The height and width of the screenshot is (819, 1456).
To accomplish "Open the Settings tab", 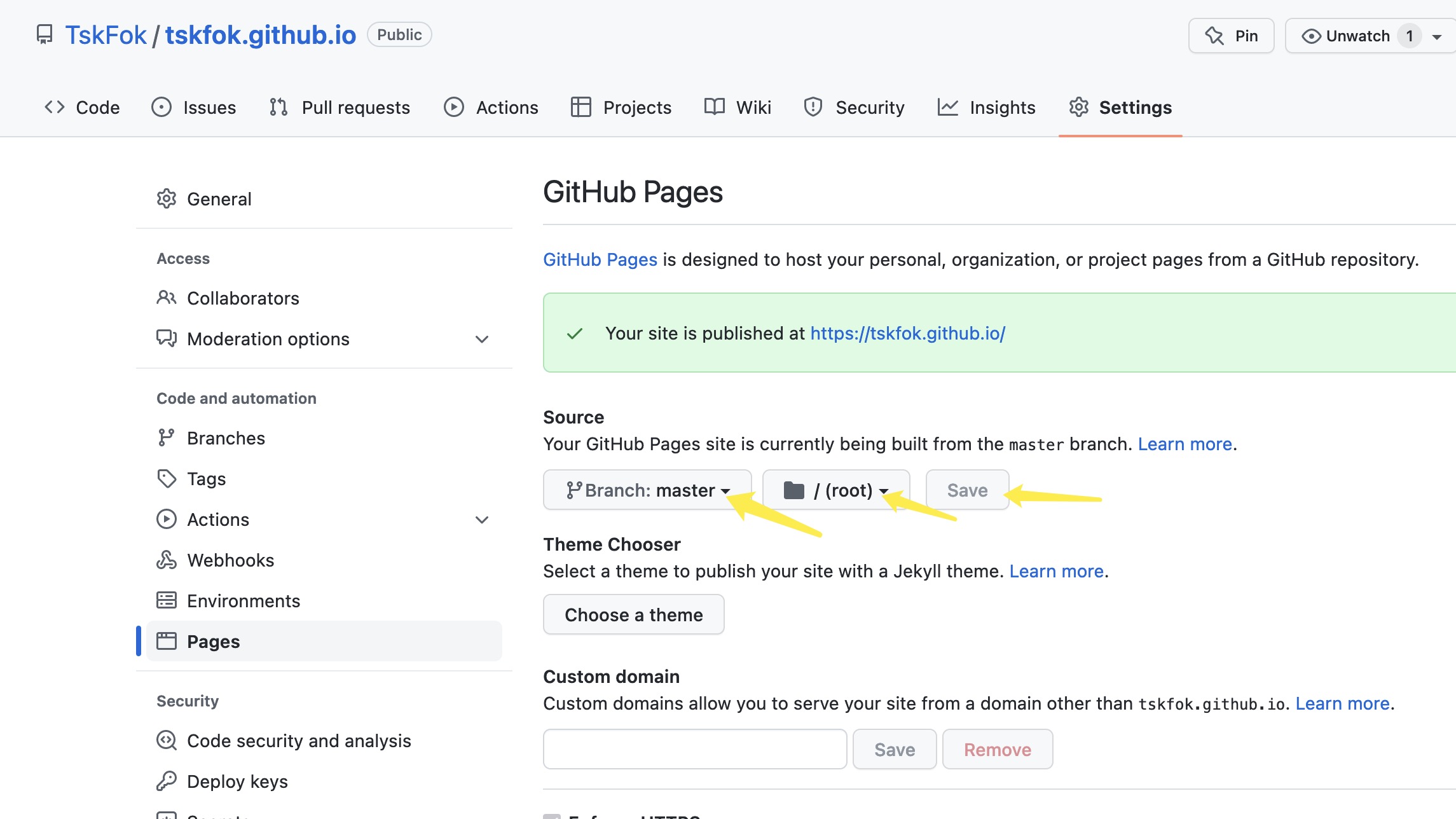I will tap(1120, 107).
